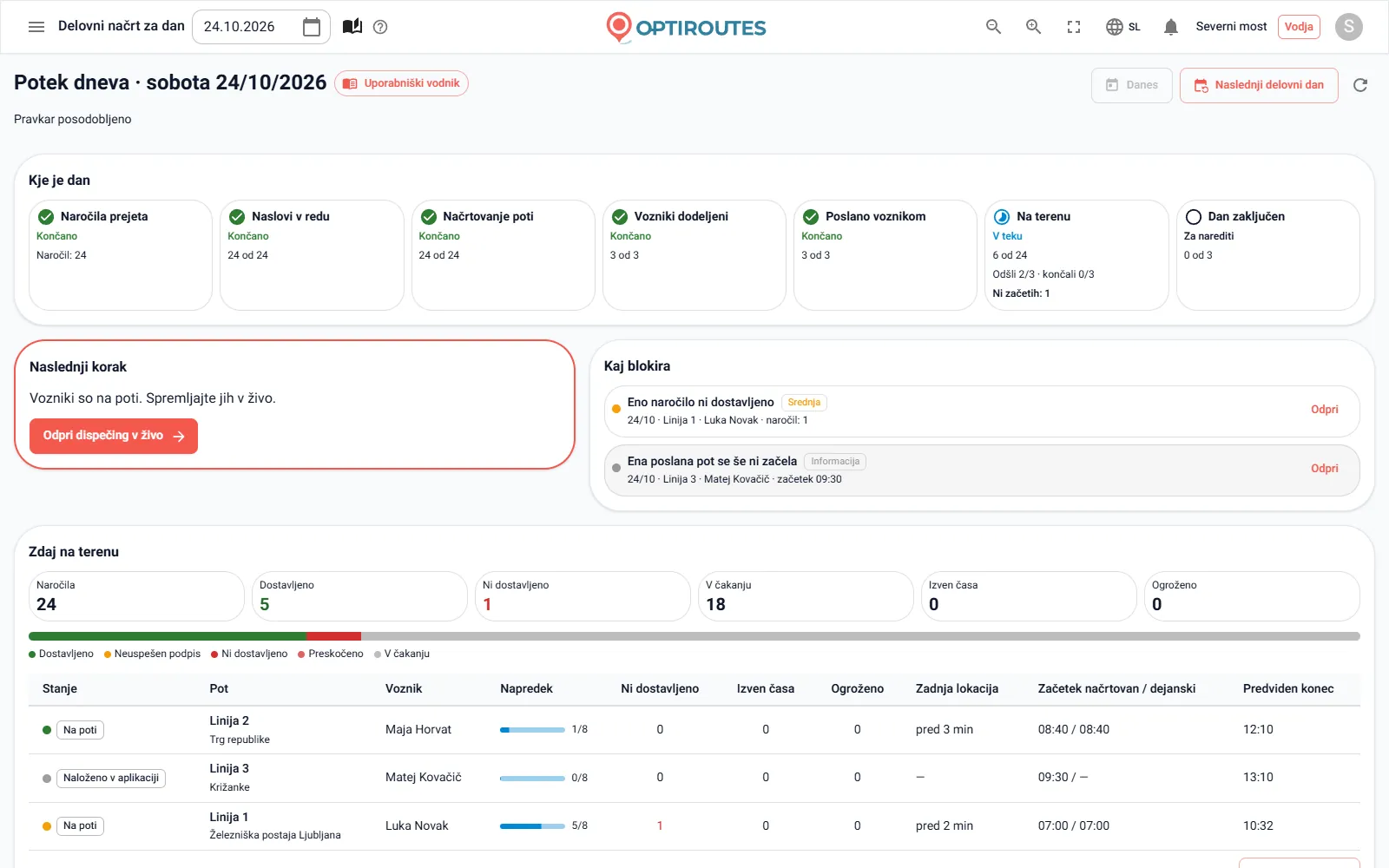
Task: Click the Danes button
Action: (x=1132, y=85)
